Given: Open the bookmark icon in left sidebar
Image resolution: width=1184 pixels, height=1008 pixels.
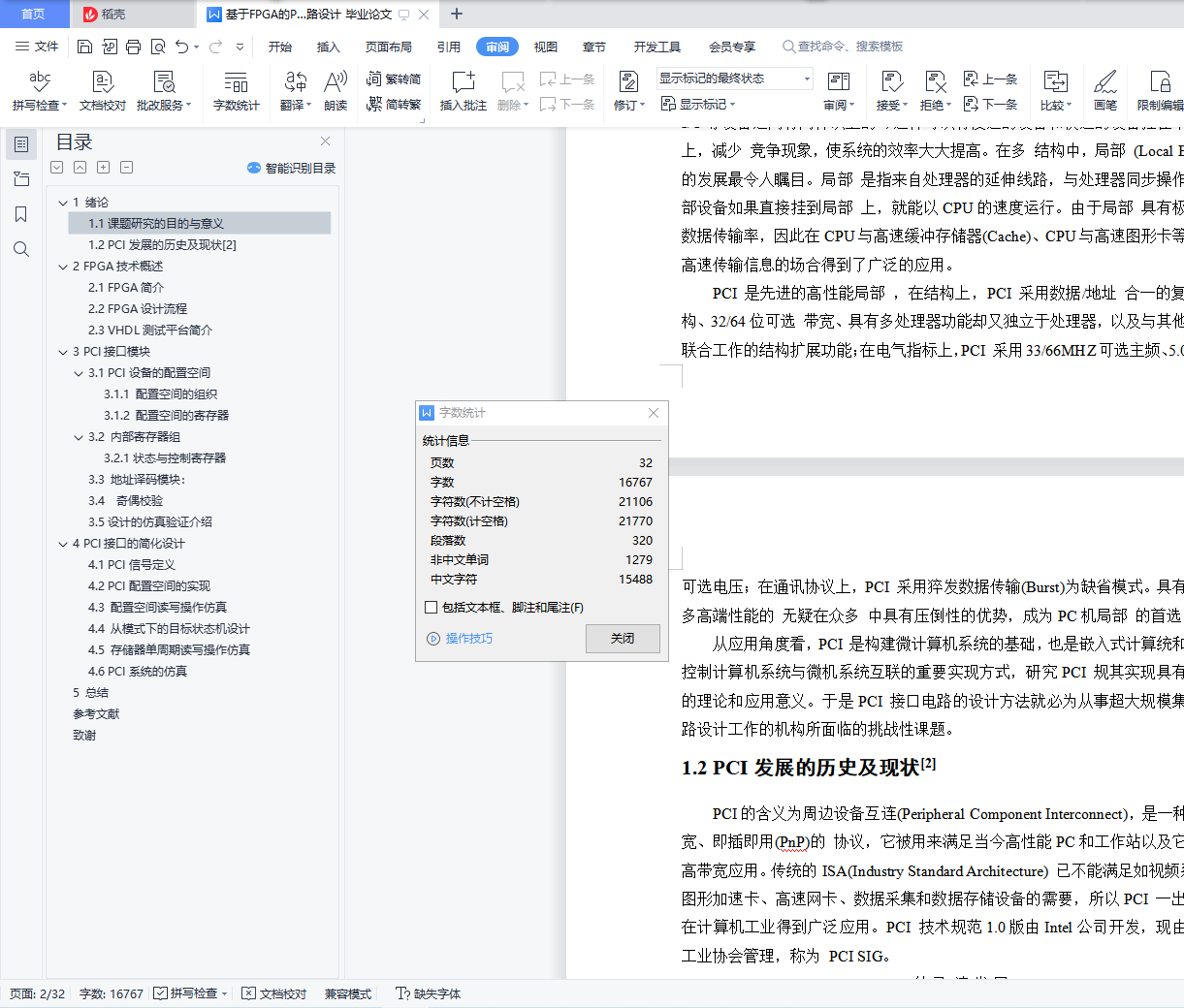Looking at the screenshot, I should [x=21, y=214].
